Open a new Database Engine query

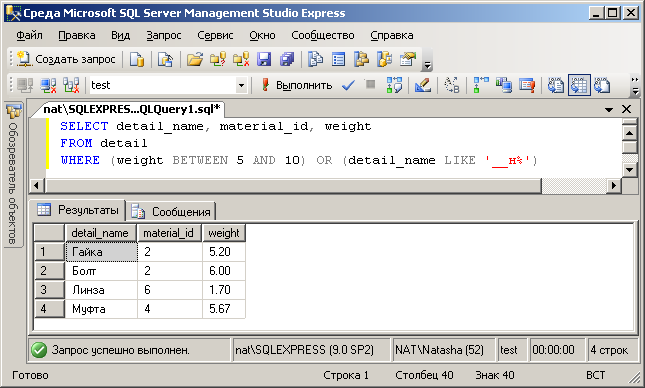pos(137,59)
